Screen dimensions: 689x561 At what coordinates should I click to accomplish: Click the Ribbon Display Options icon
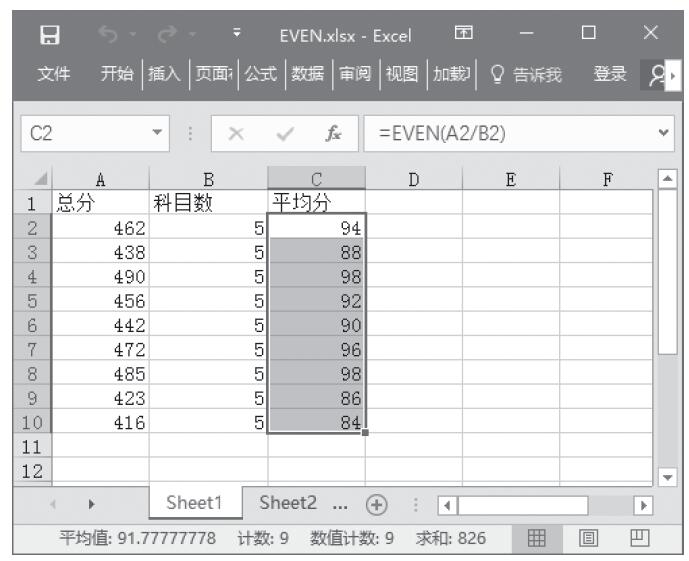(464, 35)
